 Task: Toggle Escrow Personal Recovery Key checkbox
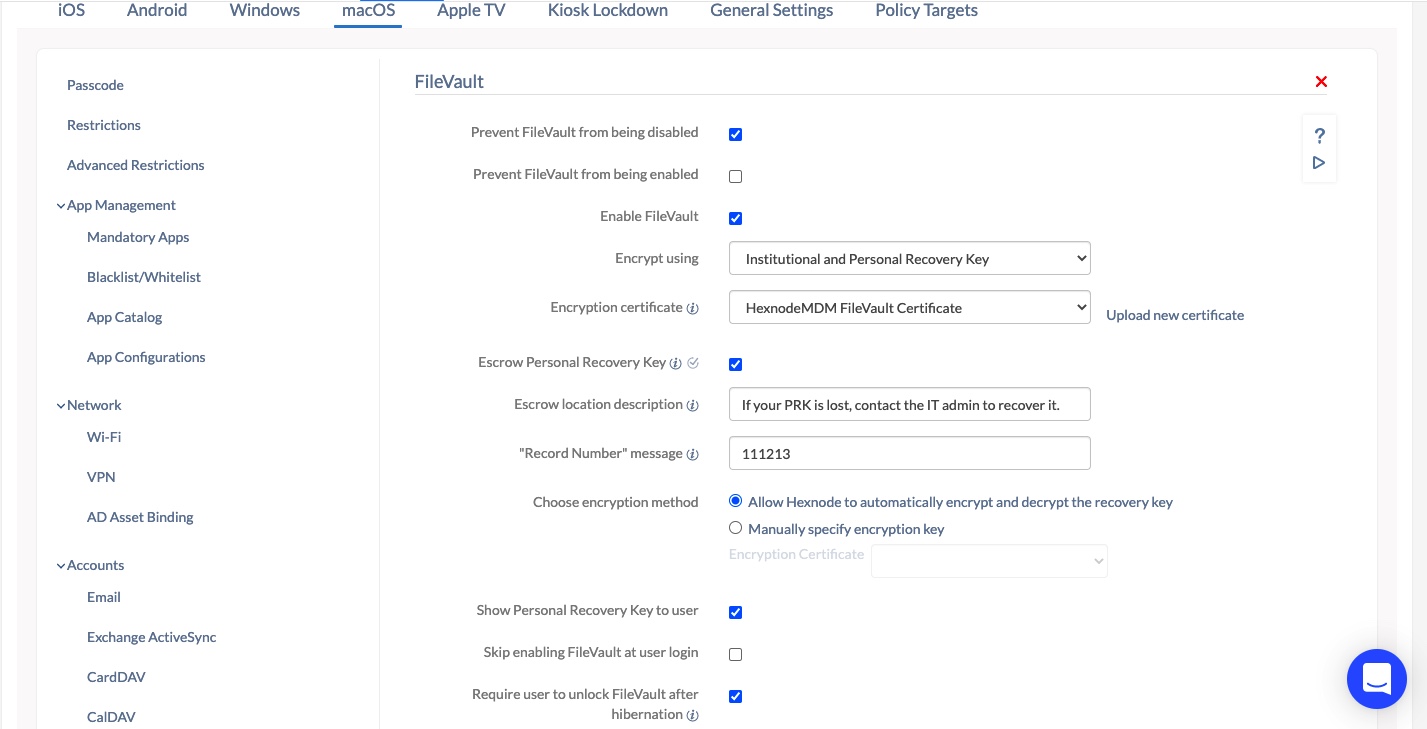[735, 364]
